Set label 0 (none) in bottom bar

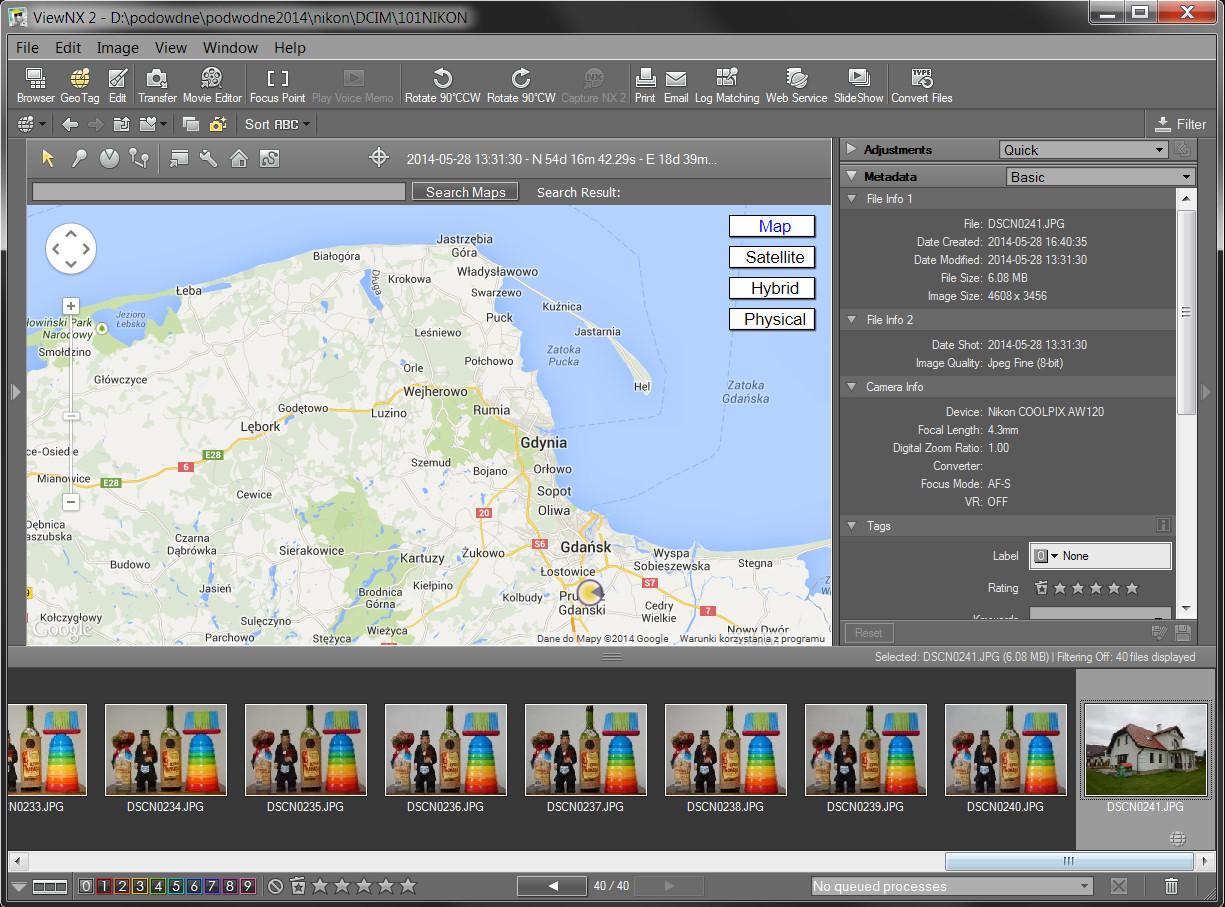click(86, 886)
